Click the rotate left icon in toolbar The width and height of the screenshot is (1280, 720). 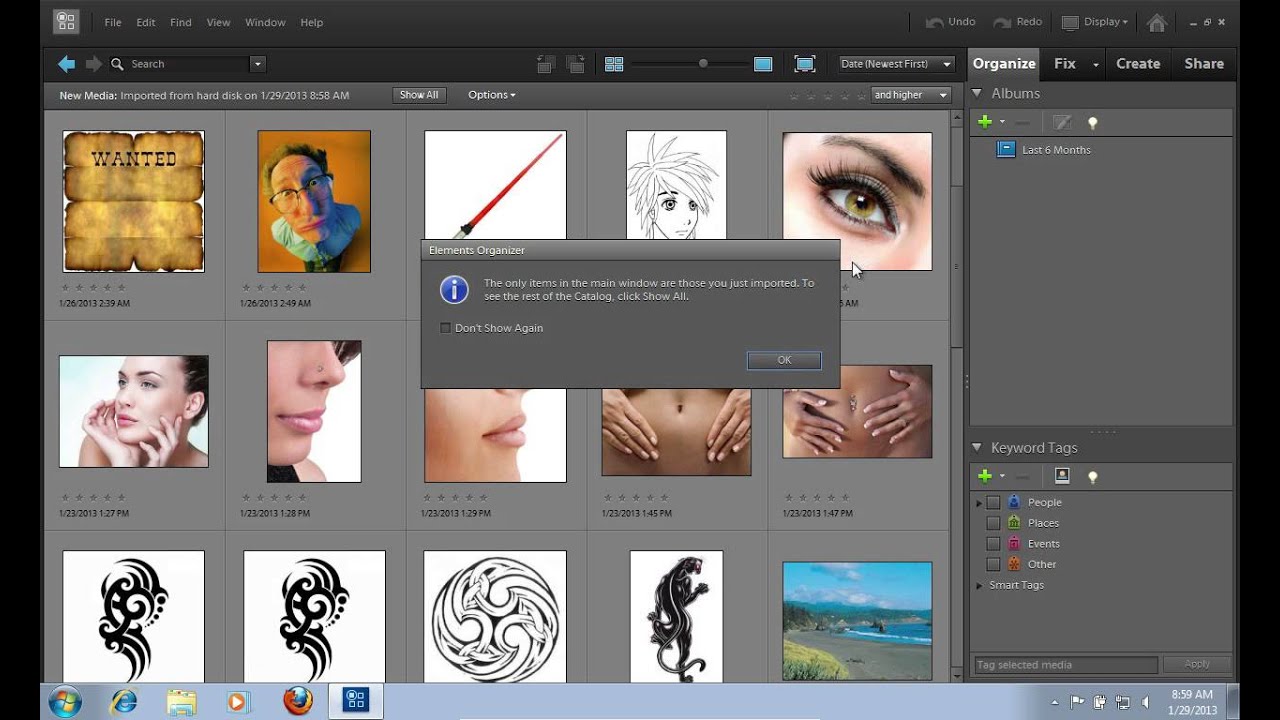pos(546,64)
